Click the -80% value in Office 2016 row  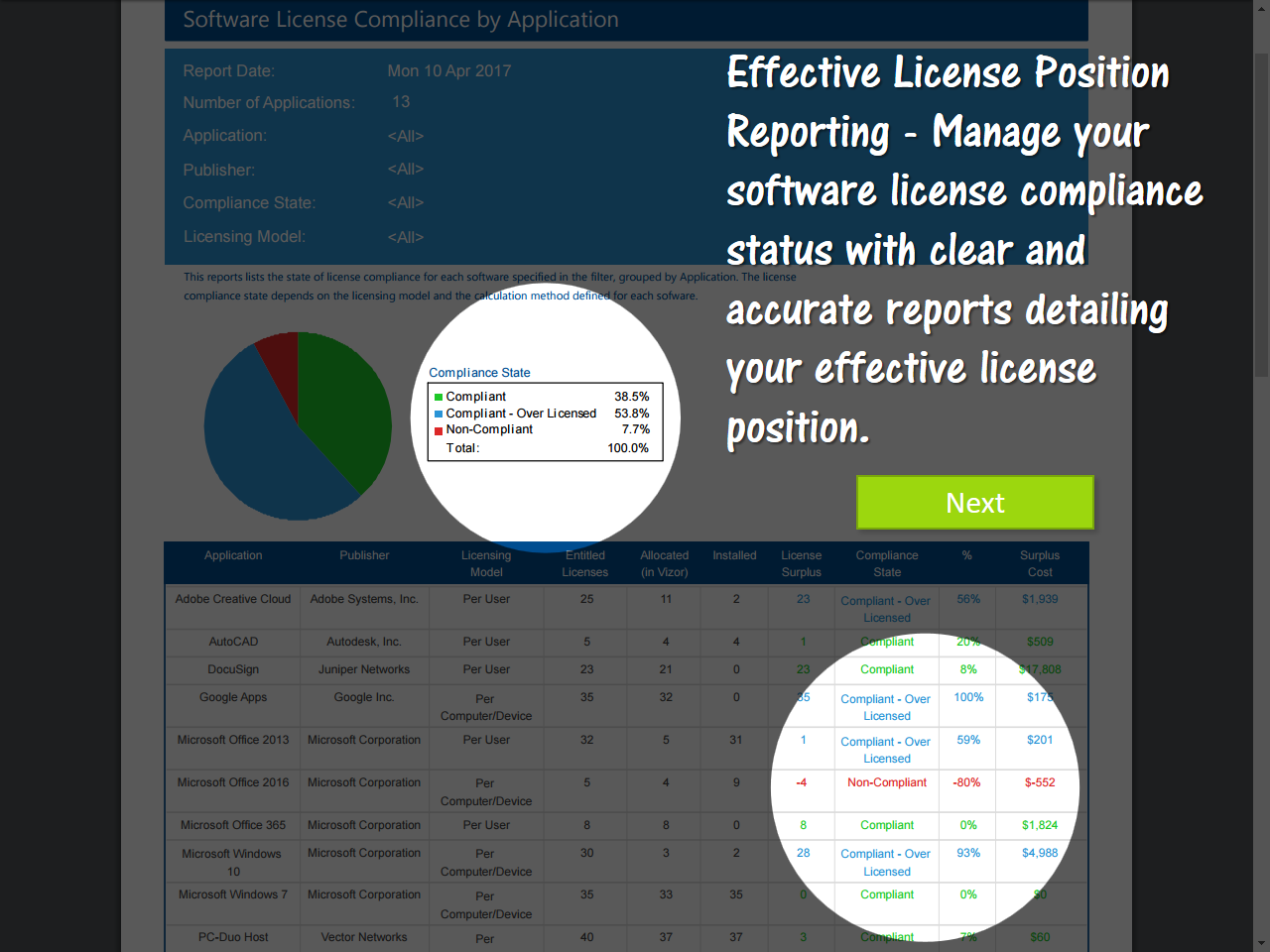coord(967,782)
